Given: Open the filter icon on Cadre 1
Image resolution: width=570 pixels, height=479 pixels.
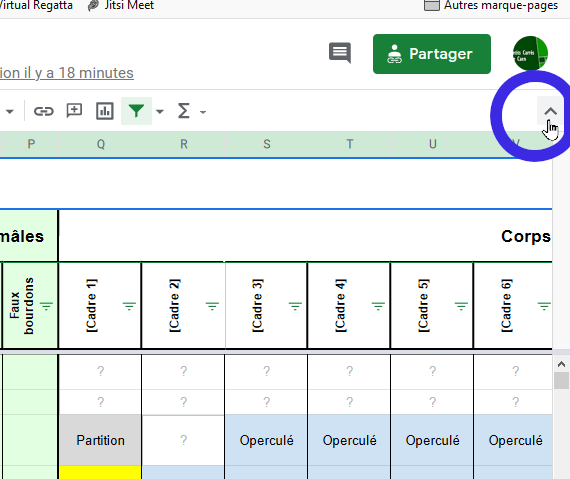Looking at the screenshot, I should 129,306.
